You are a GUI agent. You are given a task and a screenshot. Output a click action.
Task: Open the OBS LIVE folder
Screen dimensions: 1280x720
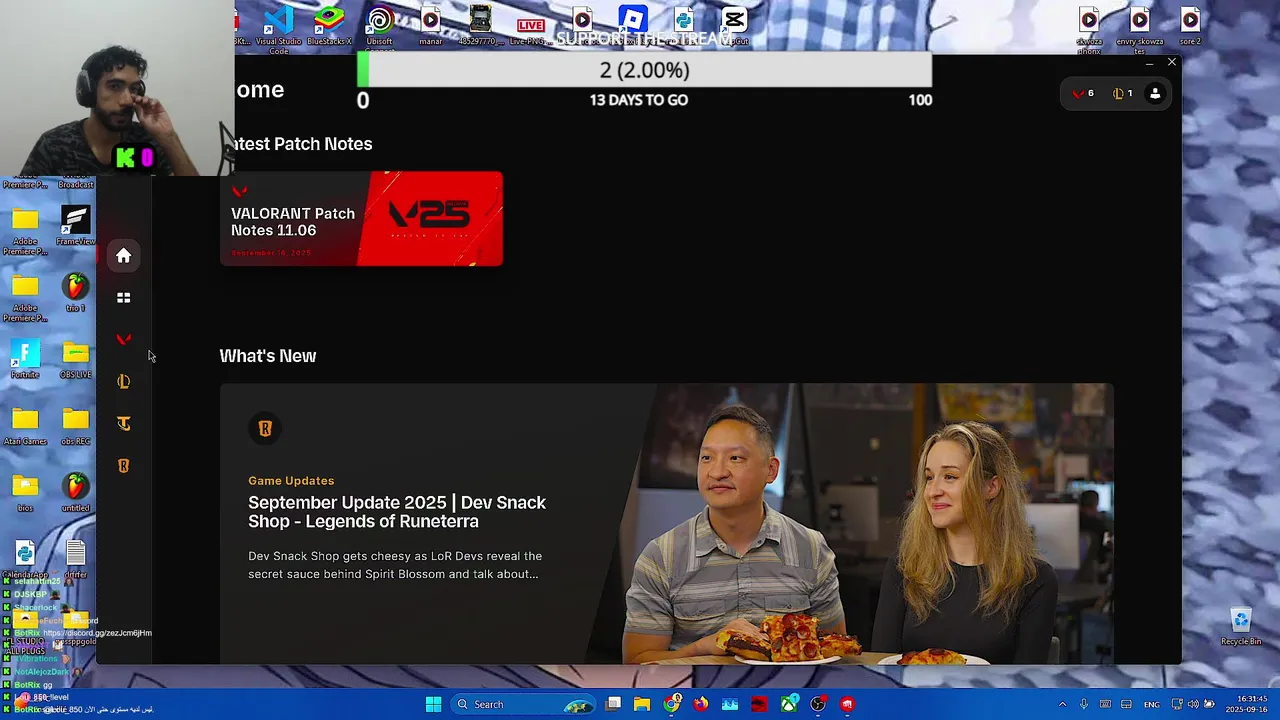75,360
